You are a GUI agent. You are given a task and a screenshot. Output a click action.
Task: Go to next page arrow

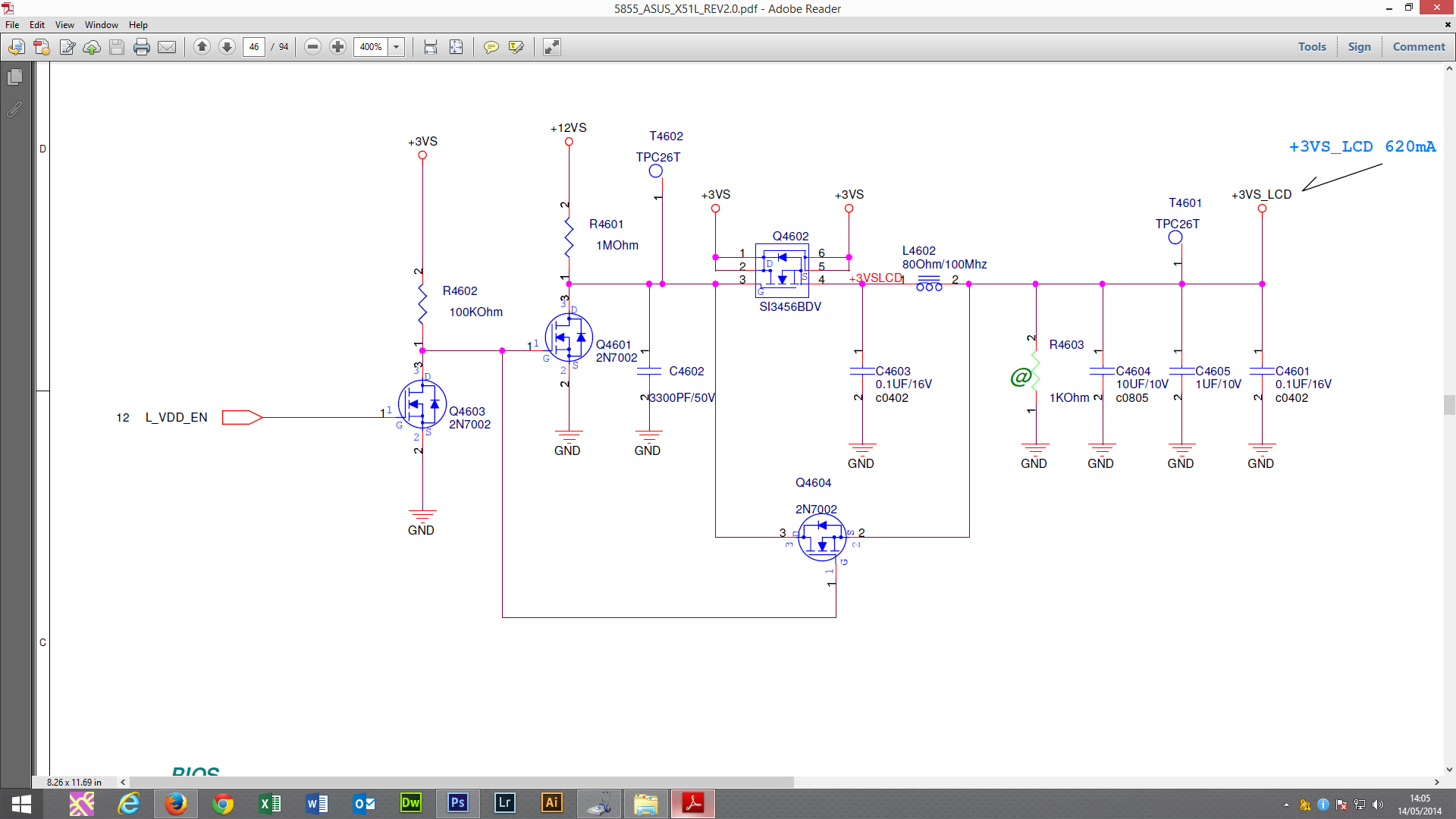click(x=227, y=47)
